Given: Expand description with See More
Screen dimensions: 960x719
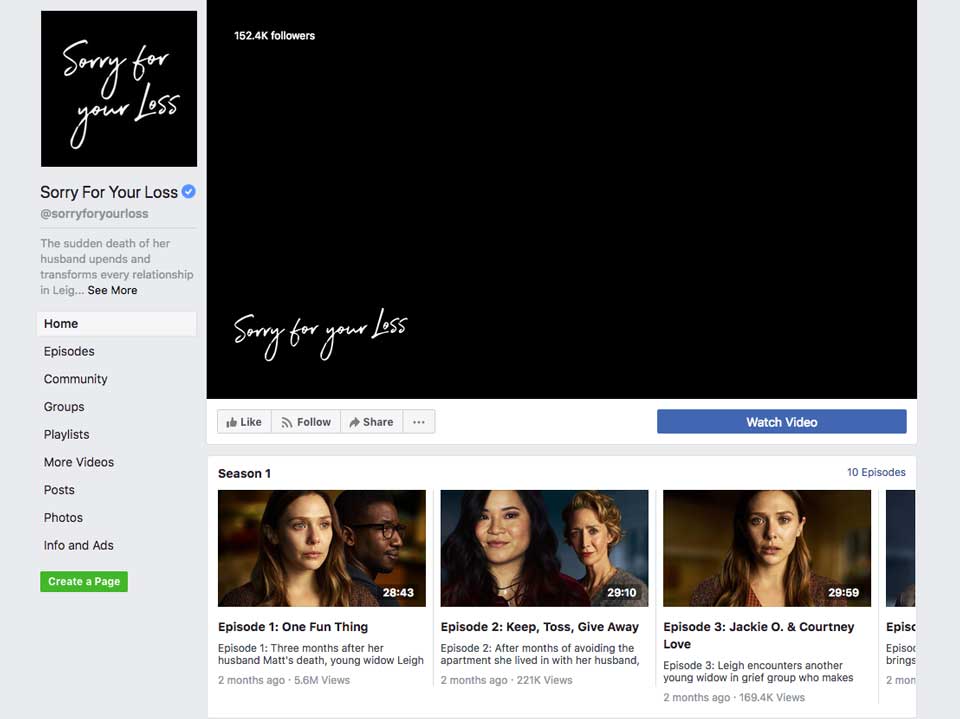Looking at the screenshot, I should click(112, 290).
